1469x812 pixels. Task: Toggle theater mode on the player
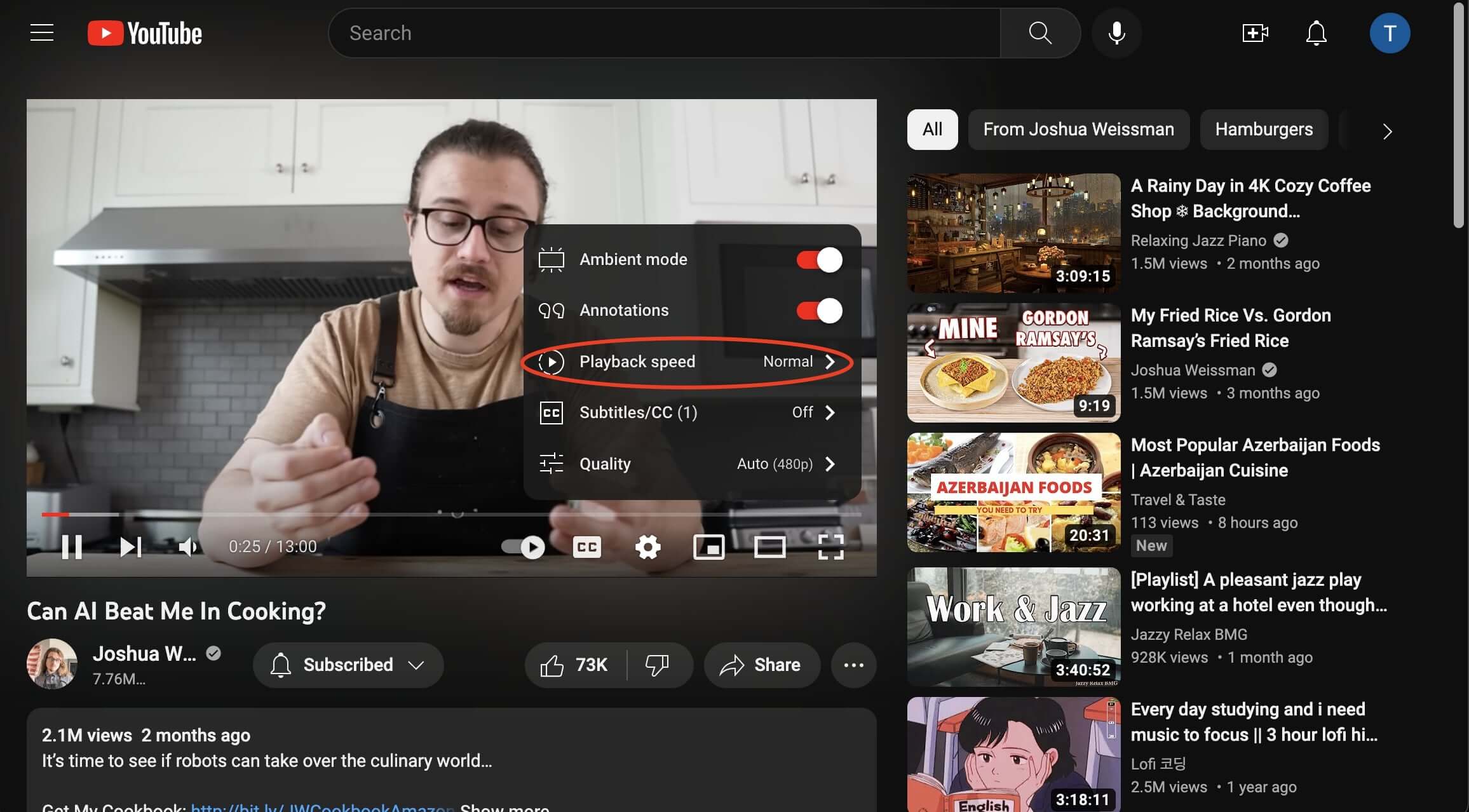771,546
